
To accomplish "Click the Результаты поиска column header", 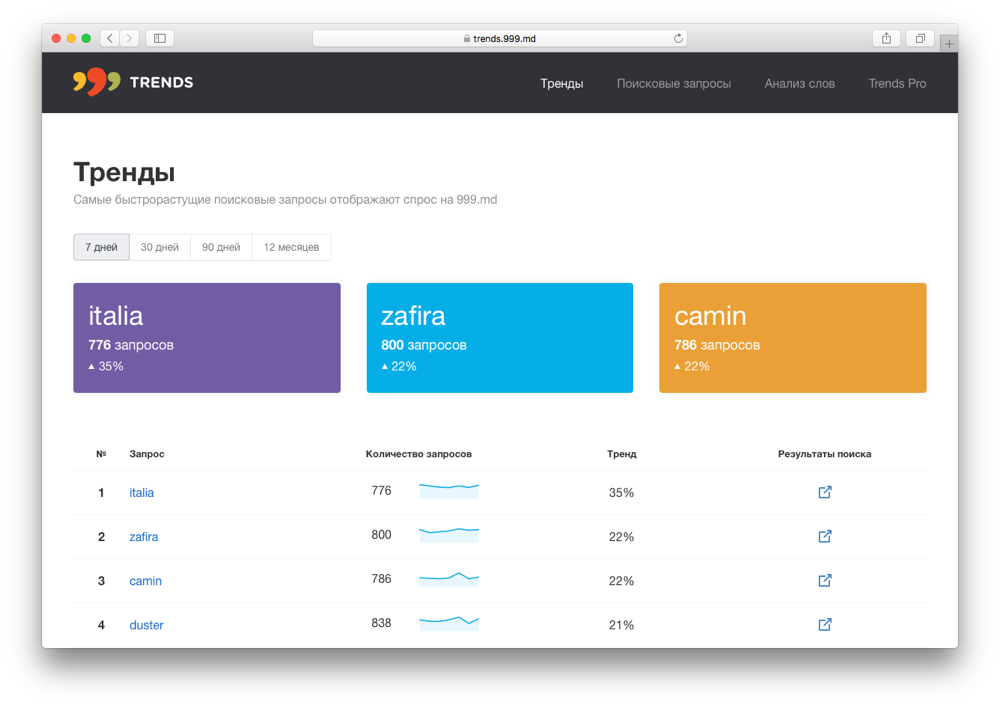I will (825, 454).
